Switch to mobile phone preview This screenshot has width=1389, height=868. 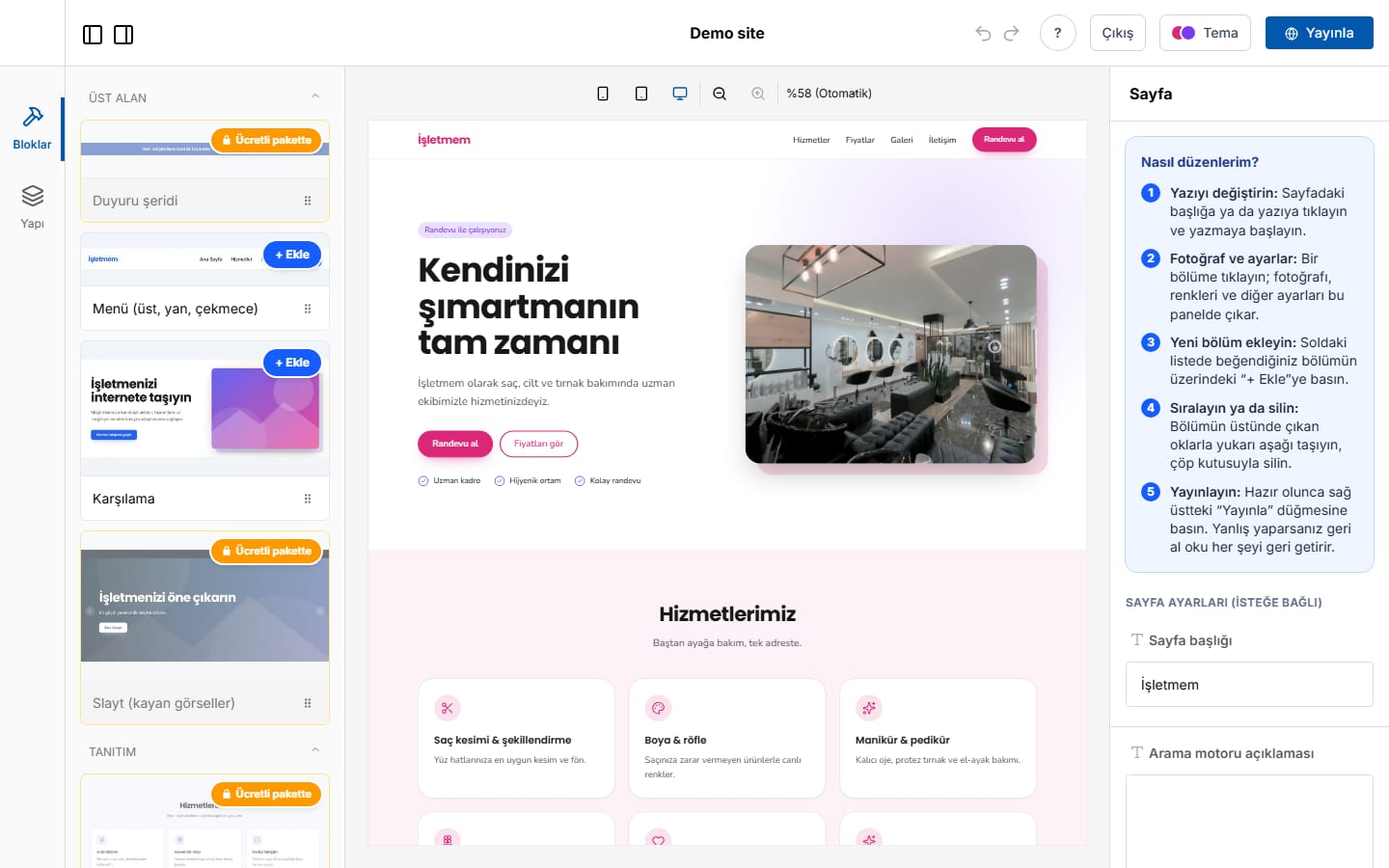click(x=603, y=94)
